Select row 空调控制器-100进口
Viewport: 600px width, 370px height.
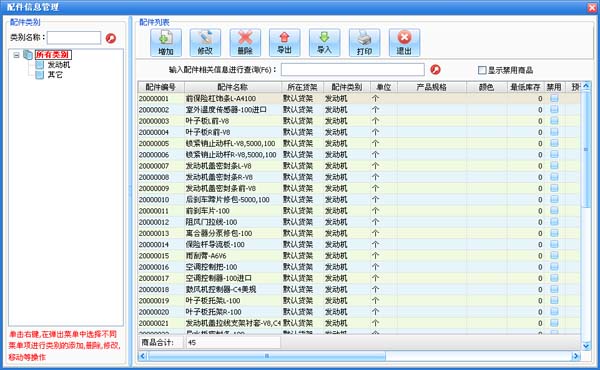coord(359,278)
